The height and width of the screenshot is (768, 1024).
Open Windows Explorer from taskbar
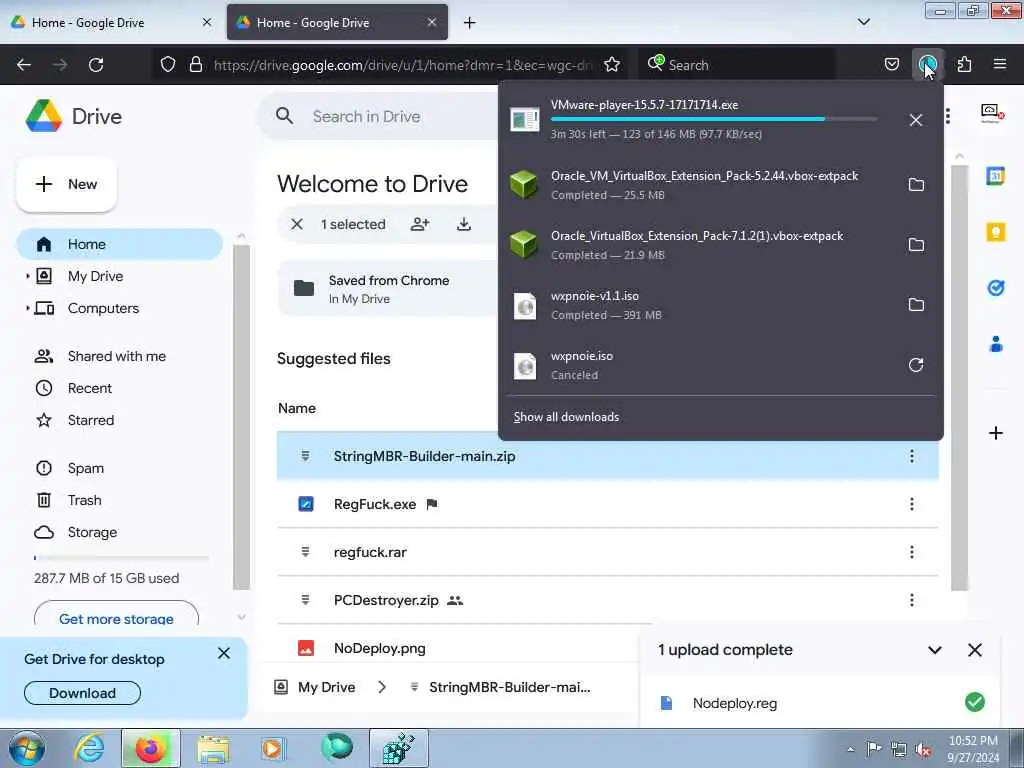(x=214, y=748)
